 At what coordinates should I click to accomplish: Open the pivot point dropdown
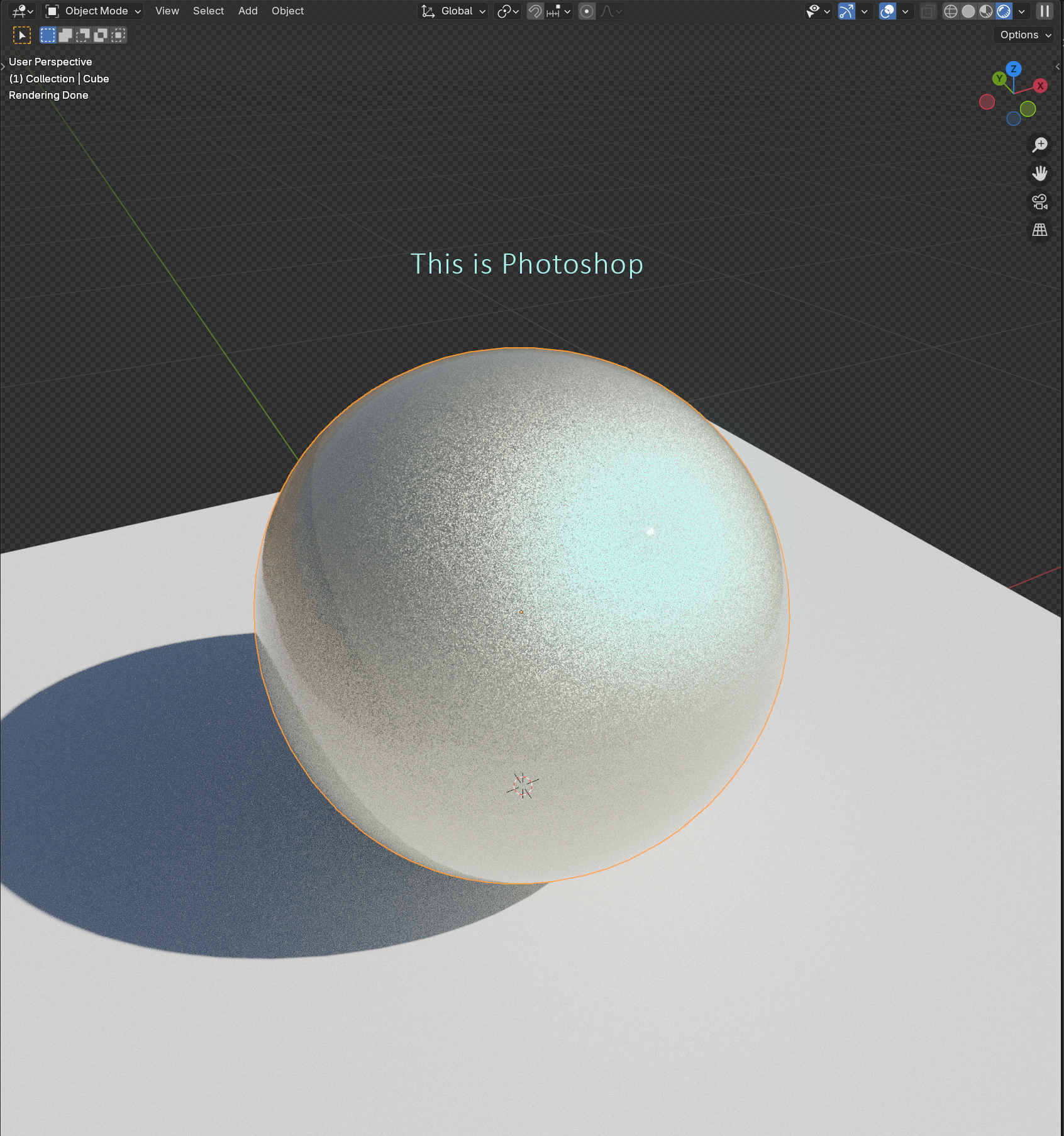click(x=508, y=11)
